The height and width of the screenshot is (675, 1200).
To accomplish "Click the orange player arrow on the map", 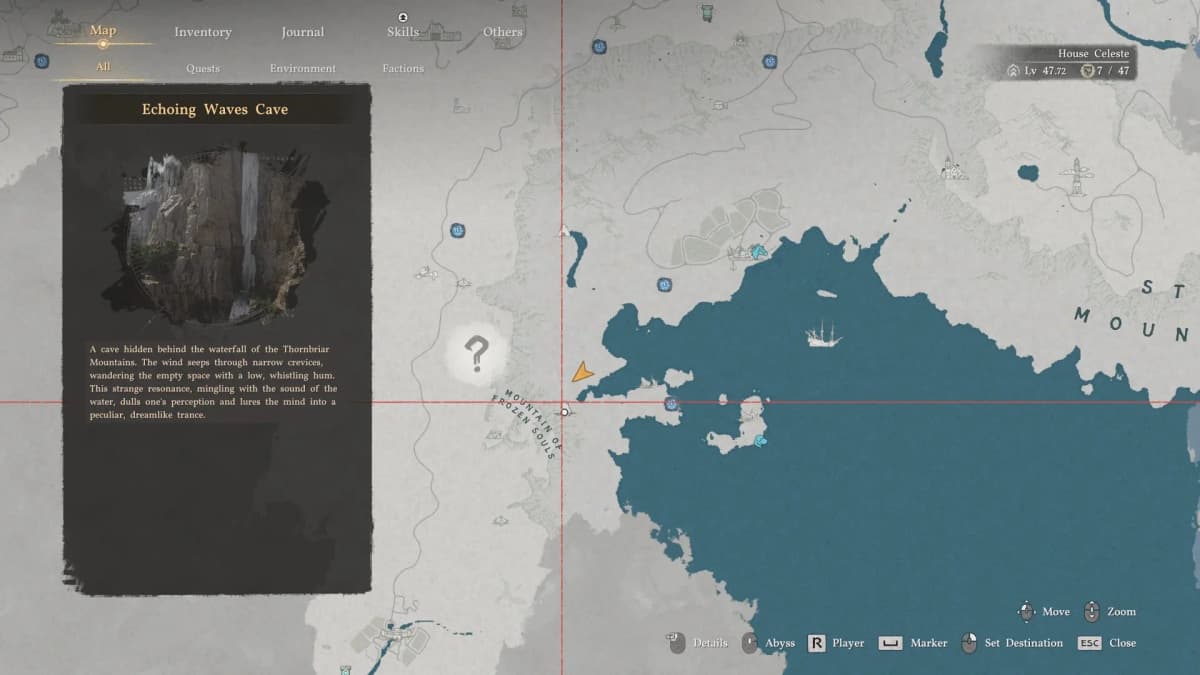I will [x=581, y=373].
